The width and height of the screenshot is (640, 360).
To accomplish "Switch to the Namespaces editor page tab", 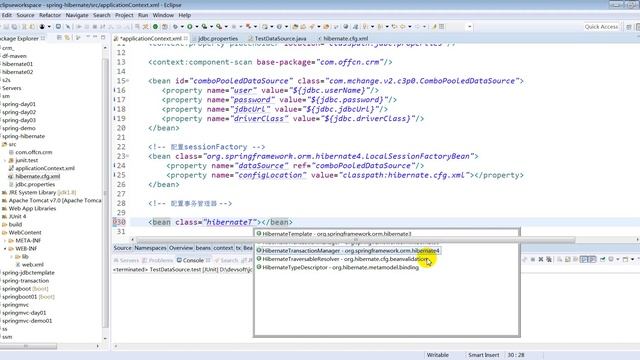I will tap(150, 248).
